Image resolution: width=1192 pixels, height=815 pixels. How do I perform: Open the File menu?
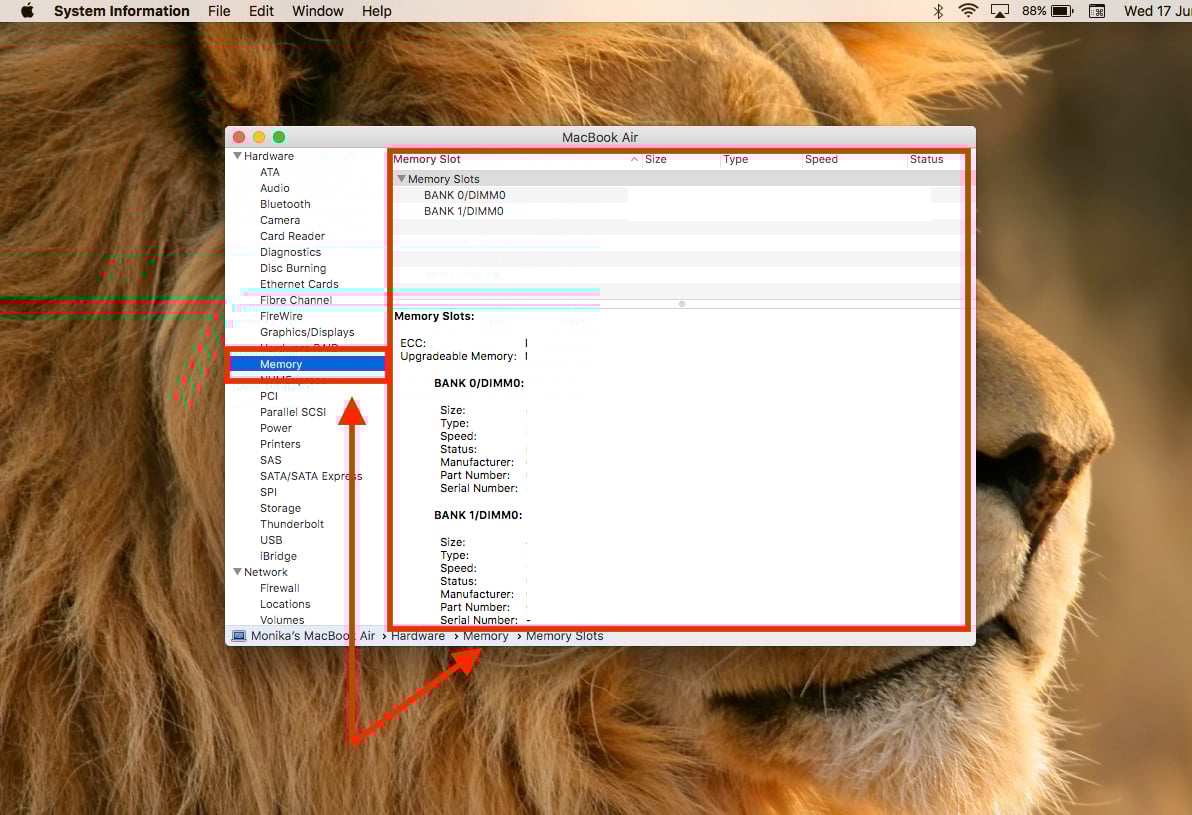[x=219, y=11]
